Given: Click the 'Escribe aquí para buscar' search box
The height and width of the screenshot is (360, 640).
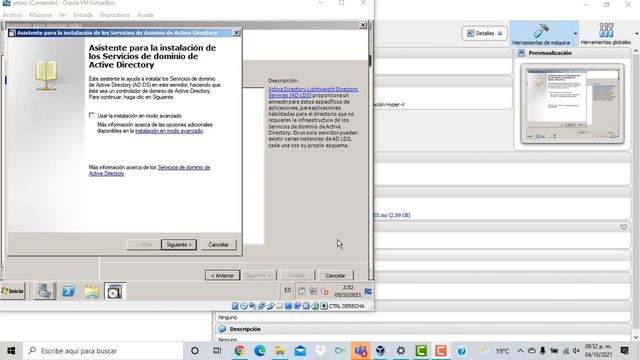Looking at the screenshot, I should (x=103, y=351).
